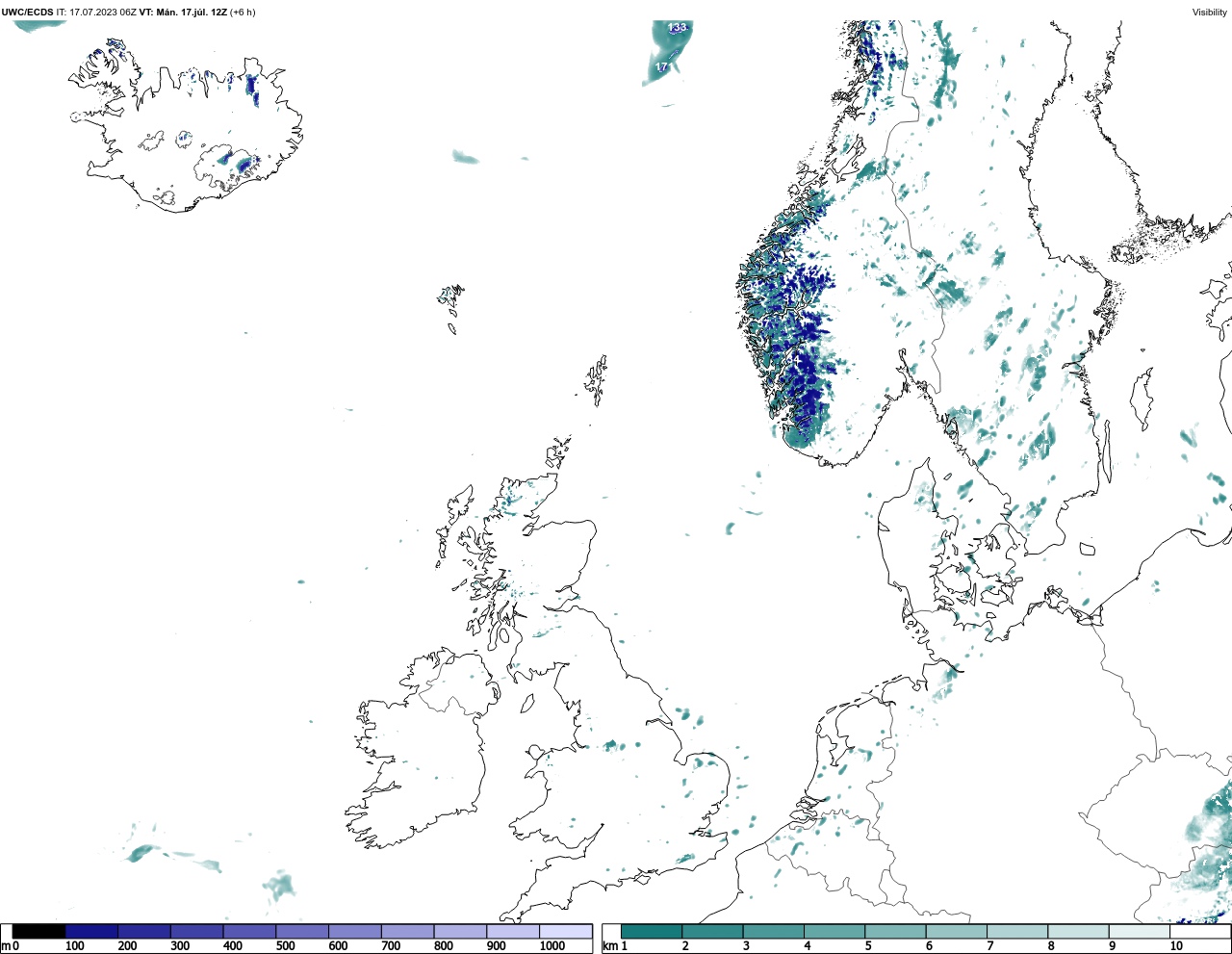Click the 'UWC/ECDS' header text

click(x=27, y=13)
